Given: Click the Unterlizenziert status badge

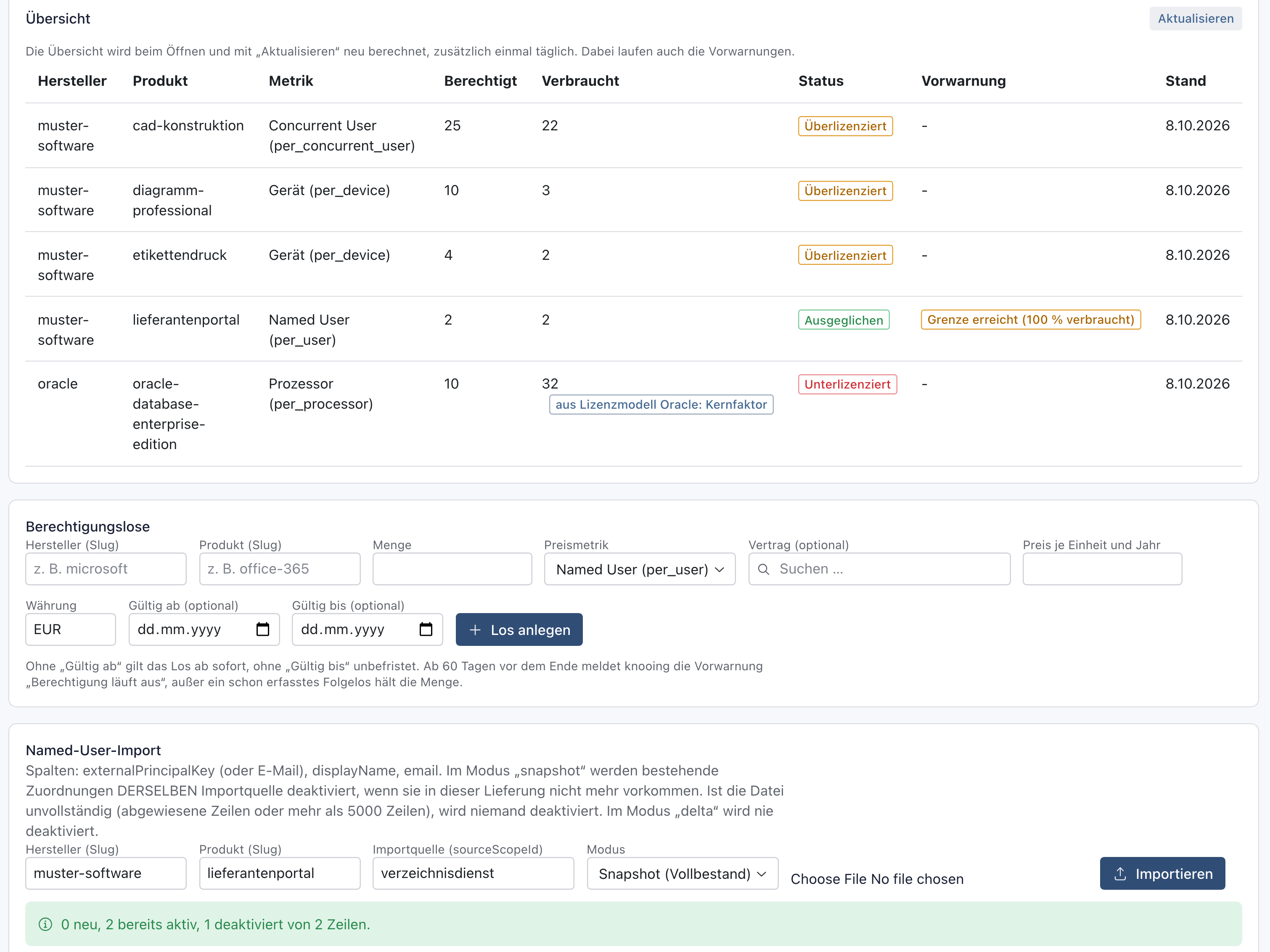Looking at the screenshot, I should pos(847,384).
